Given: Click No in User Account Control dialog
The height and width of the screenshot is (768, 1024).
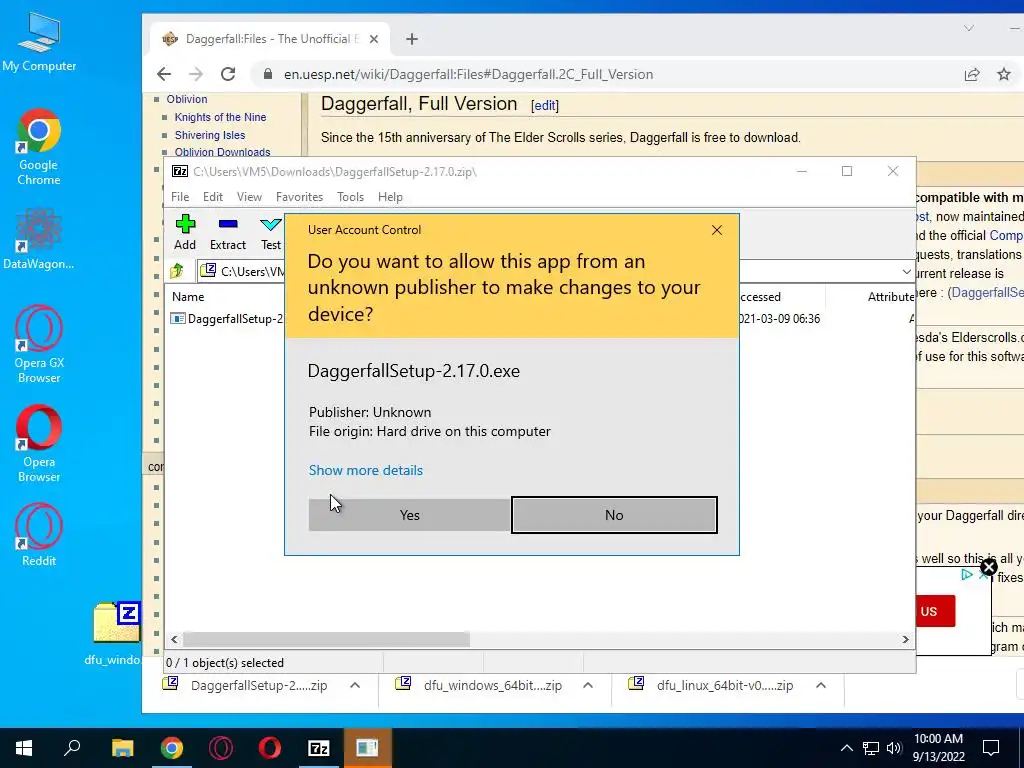Looking at the screenshot, I should 614,515.
